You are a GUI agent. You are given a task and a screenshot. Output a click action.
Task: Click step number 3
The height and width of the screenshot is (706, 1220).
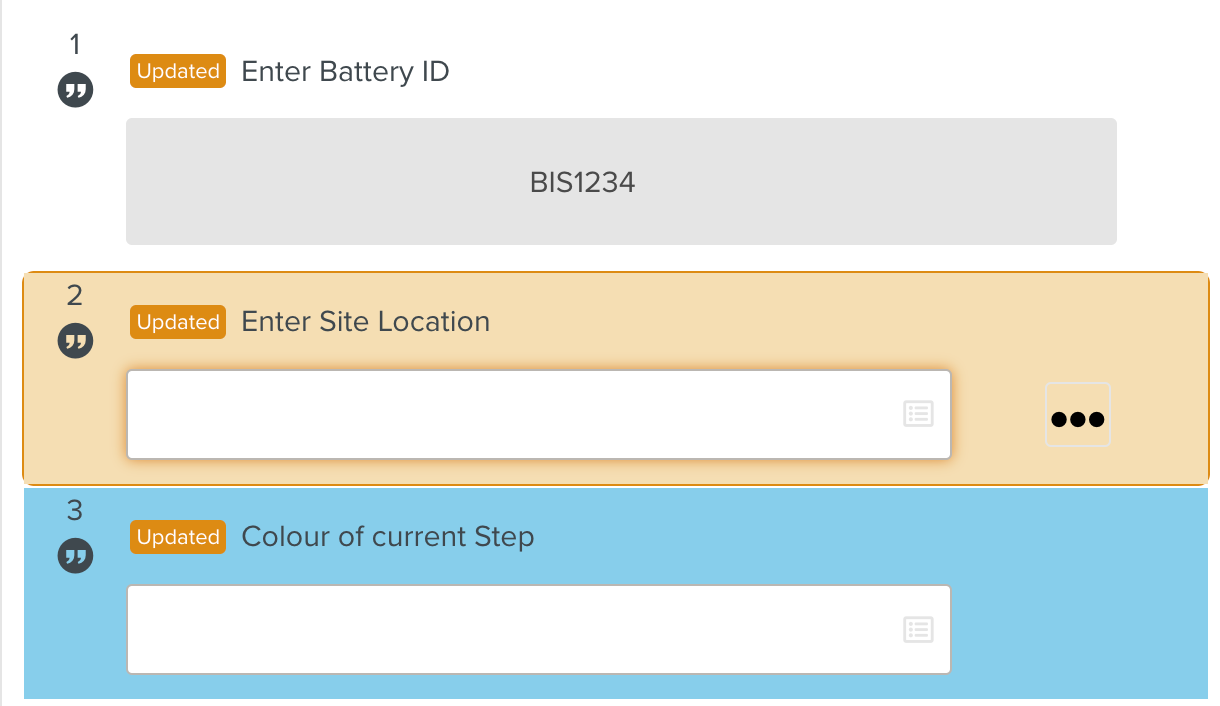pos(75,510)
